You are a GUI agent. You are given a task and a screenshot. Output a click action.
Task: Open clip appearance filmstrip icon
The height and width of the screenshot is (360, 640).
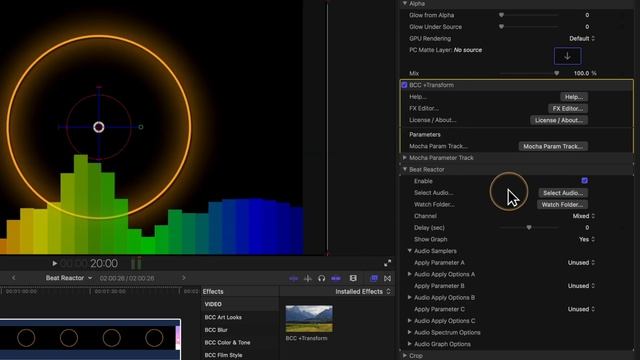click(x=353, y=278)
